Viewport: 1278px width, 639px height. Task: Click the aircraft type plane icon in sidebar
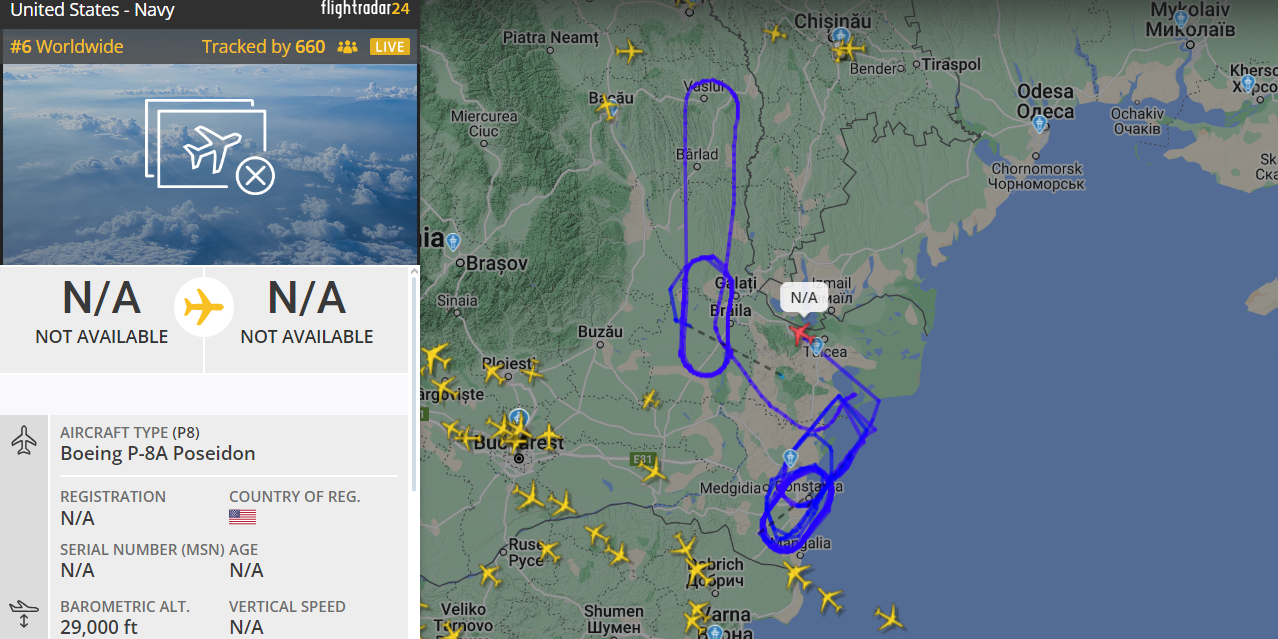(24, 440)
